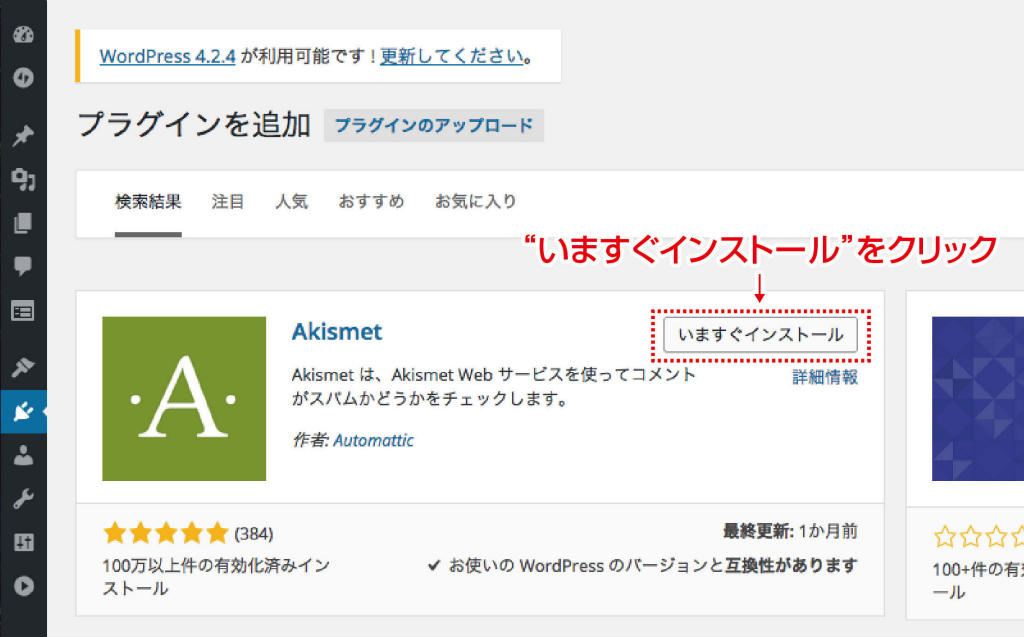This screenshot has width=1024, height=637.
Task: Open Tools using the wrench icon
Action: pos(23,498)
